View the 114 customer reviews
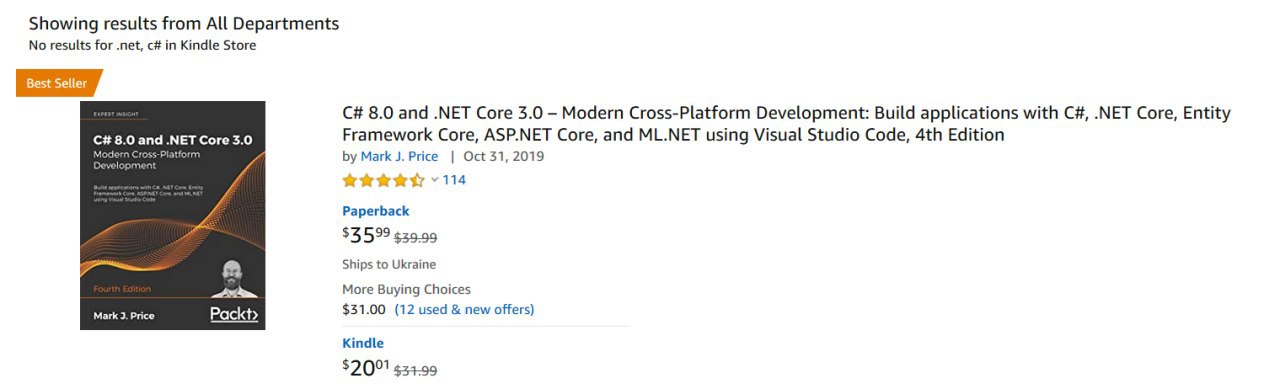The height and width of the screenshot is (389, 1280). [x=454, y=180]
